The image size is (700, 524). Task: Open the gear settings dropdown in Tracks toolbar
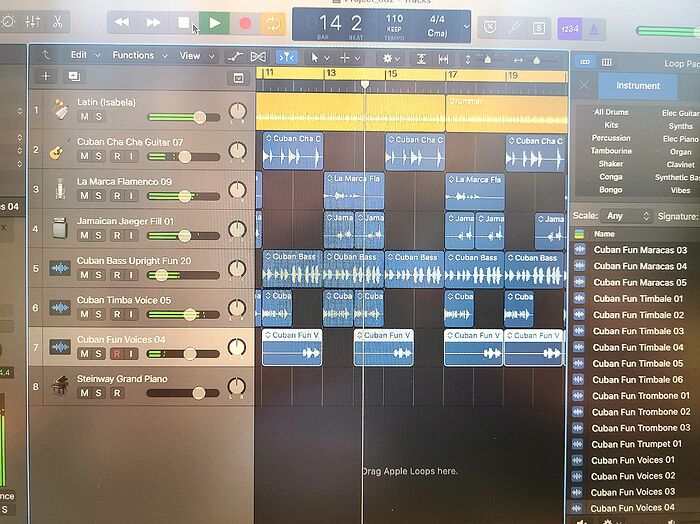[x=392, y=58]
